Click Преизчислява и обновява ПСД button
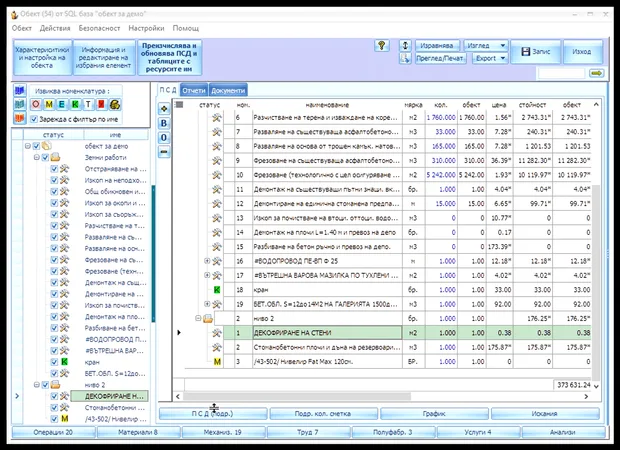Screen dimensions: 620x450 tap(169, 57)
